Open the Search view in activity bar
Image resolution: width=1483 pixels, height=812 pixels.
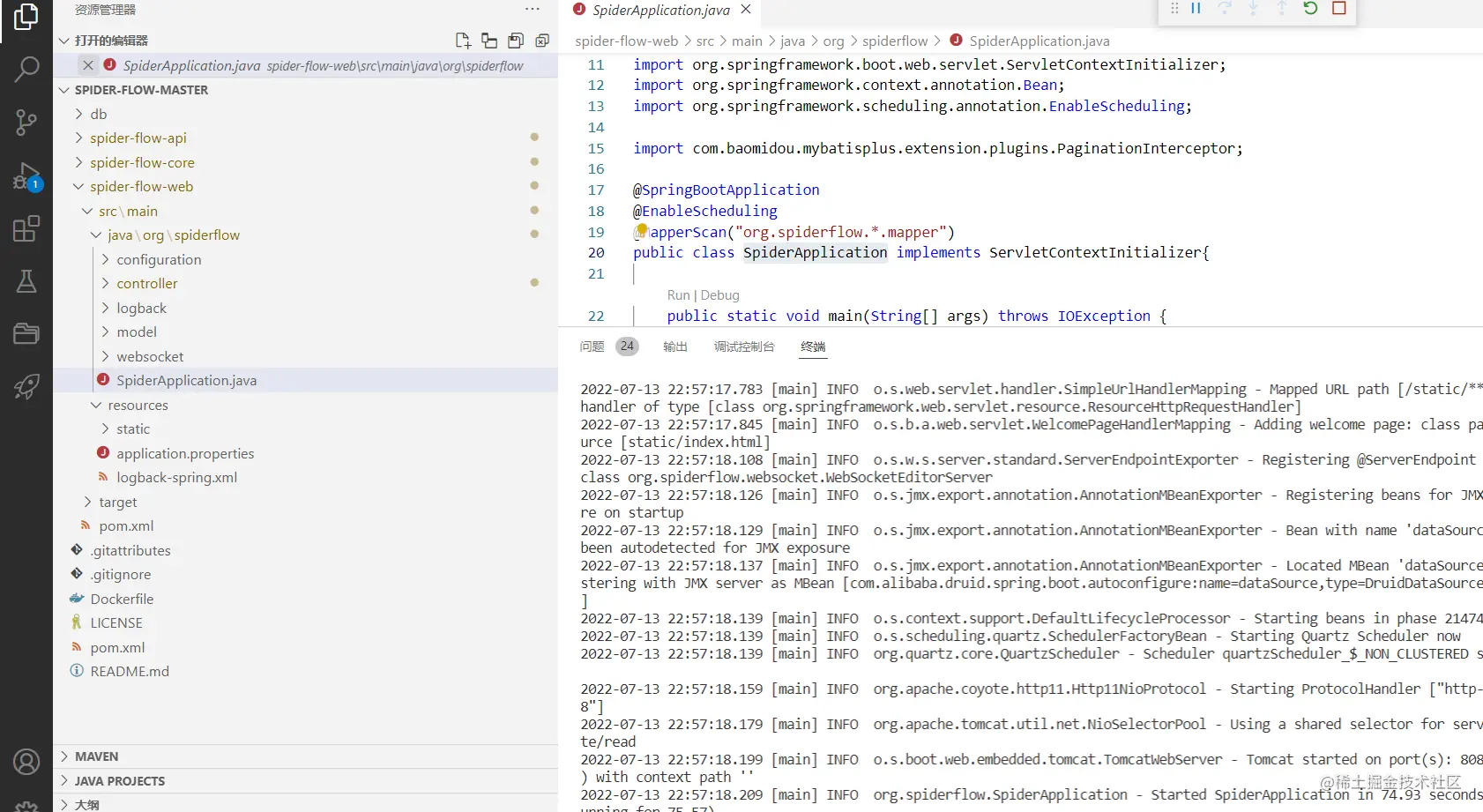click(x=26, y=69)
